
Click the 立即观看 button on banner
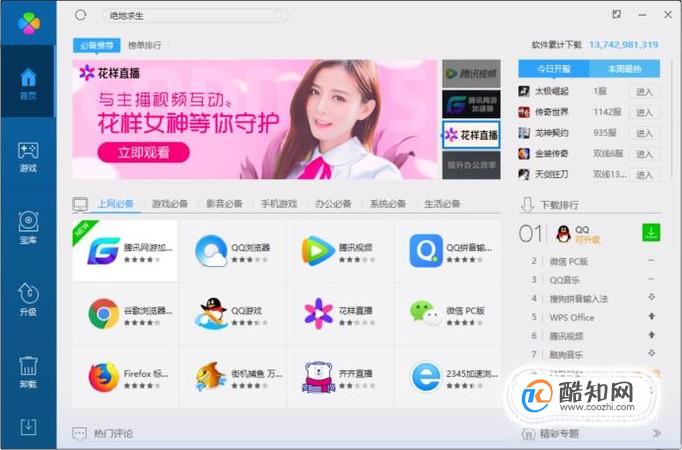[x=143, y=153]
